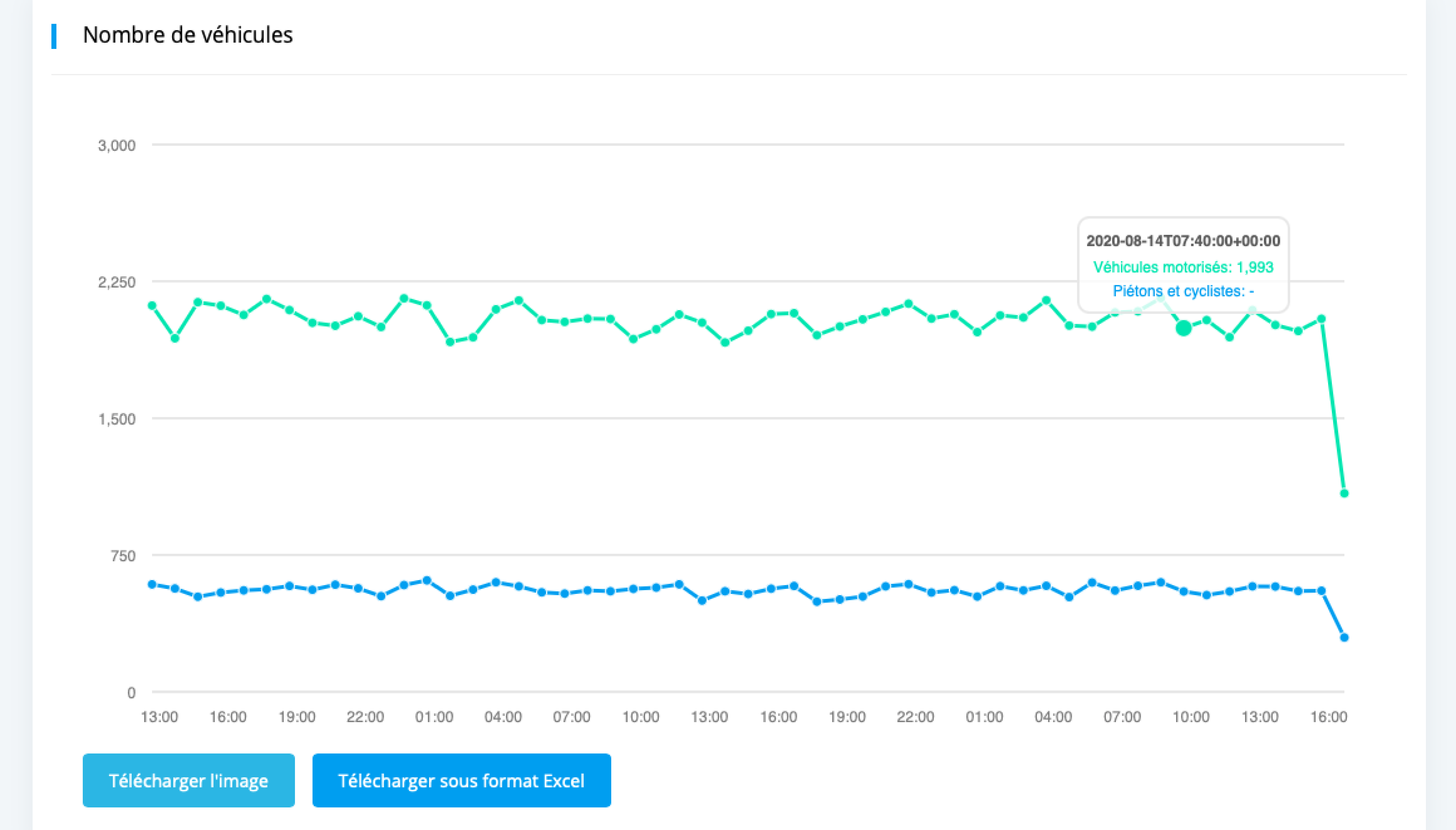Viewport: 1456px width, 830px height.
Task: Click the first green data point of the series
Action: (x=152, y=305)
